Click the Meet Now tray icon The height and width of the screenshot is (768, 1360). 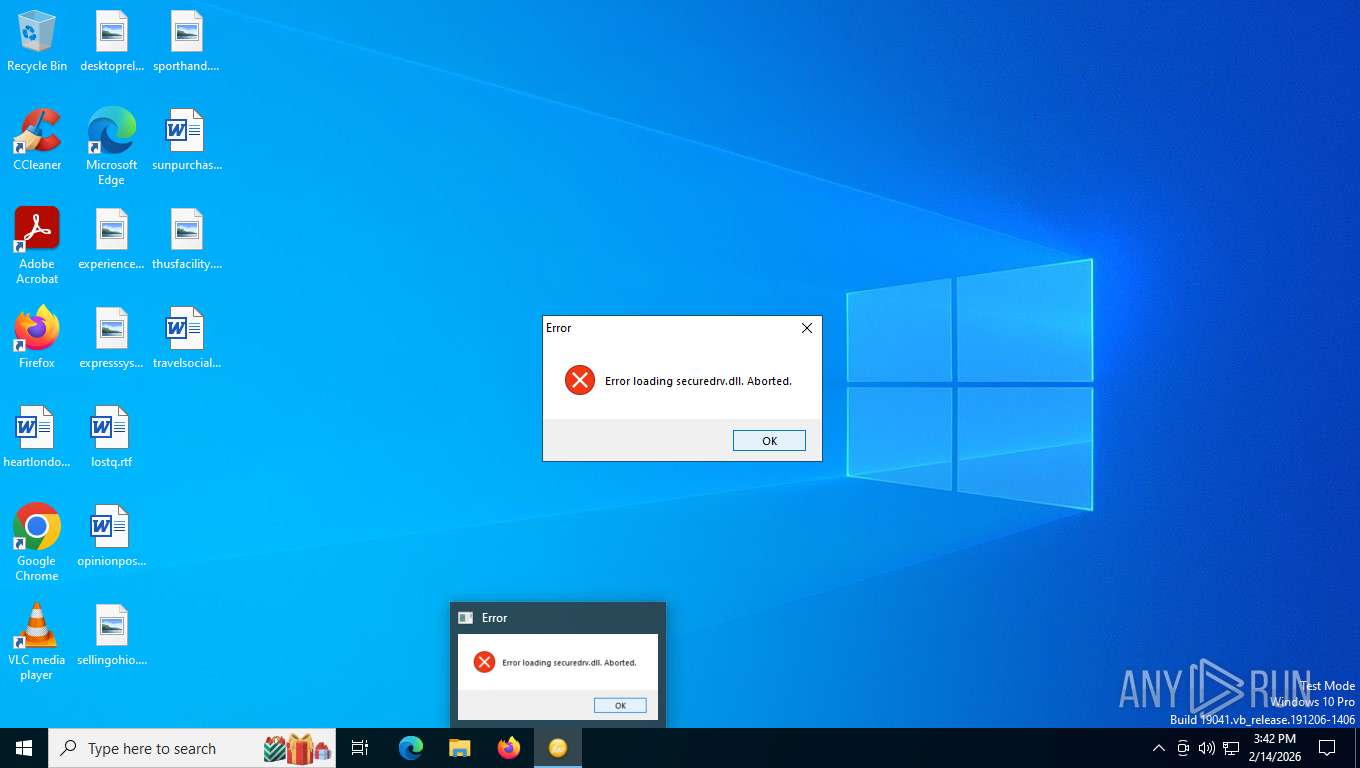pyautogui.click(x=1183, y=748)
